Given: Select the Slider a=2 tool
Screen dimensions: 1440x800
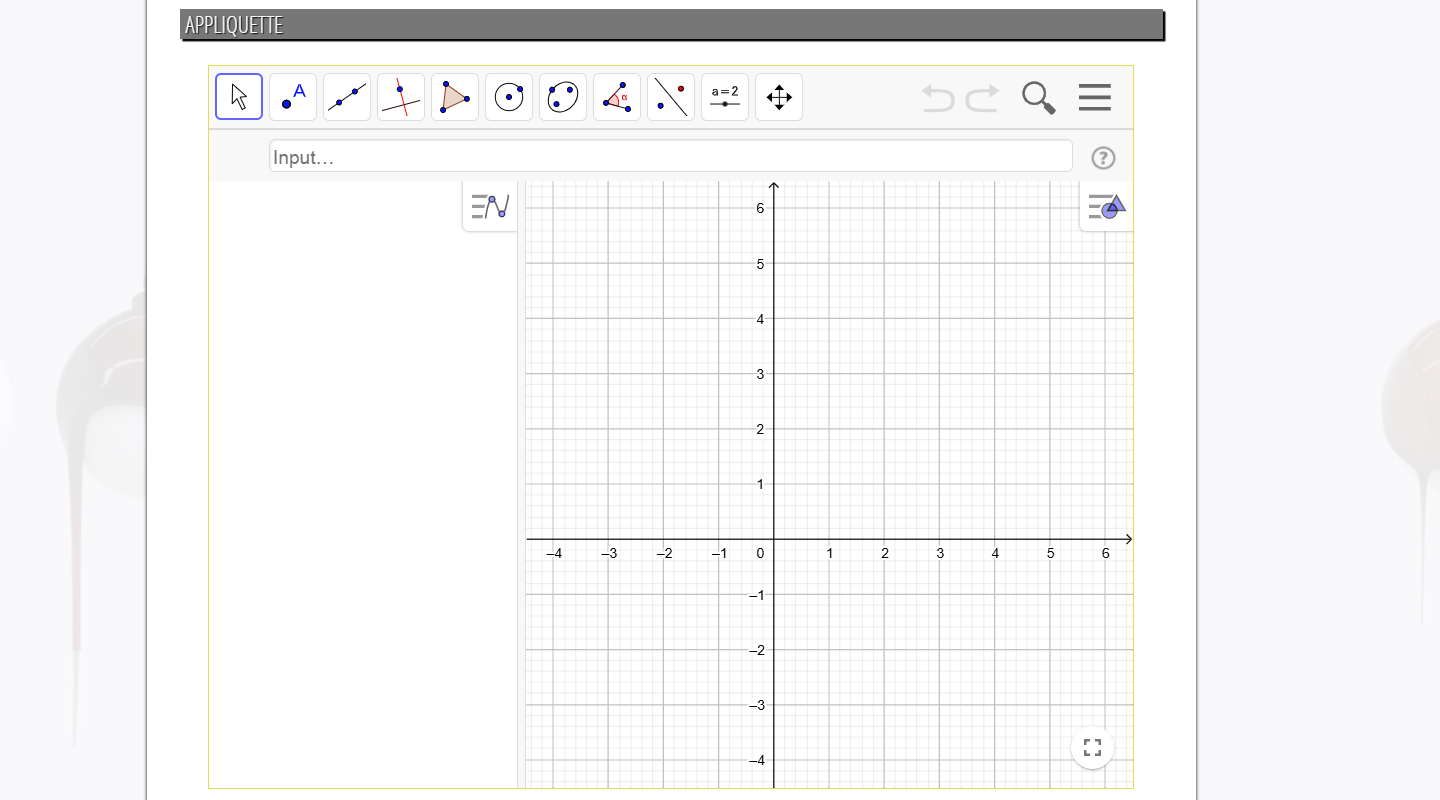Looking at the screenshot, I should pyautogui.click(x=725, y=97).
